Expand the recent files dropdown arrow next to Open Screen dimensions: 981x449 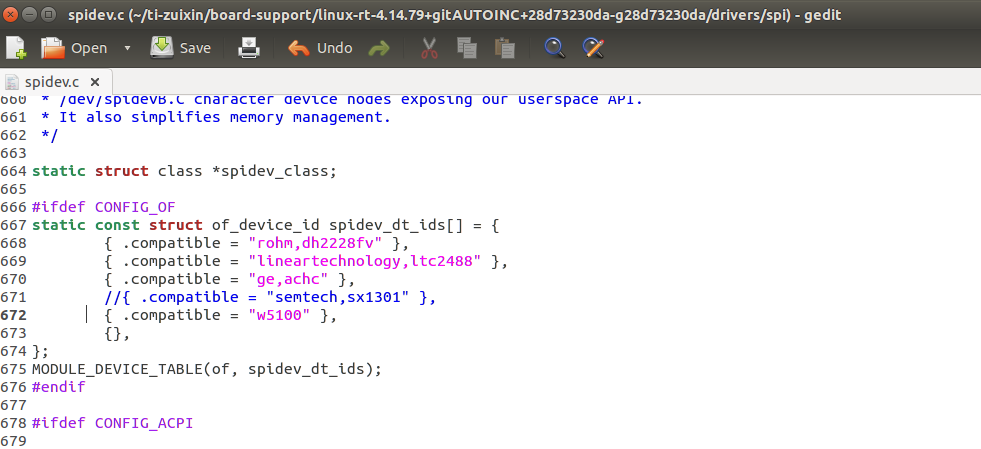point(127,48)
